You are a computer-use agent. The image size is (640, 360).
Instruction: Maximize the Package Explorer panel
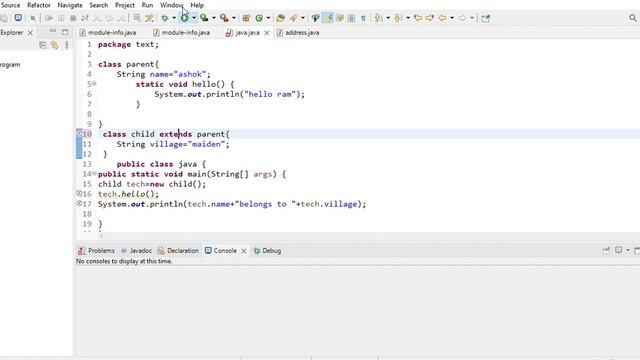pyautogui.click(x=65, y=31)
